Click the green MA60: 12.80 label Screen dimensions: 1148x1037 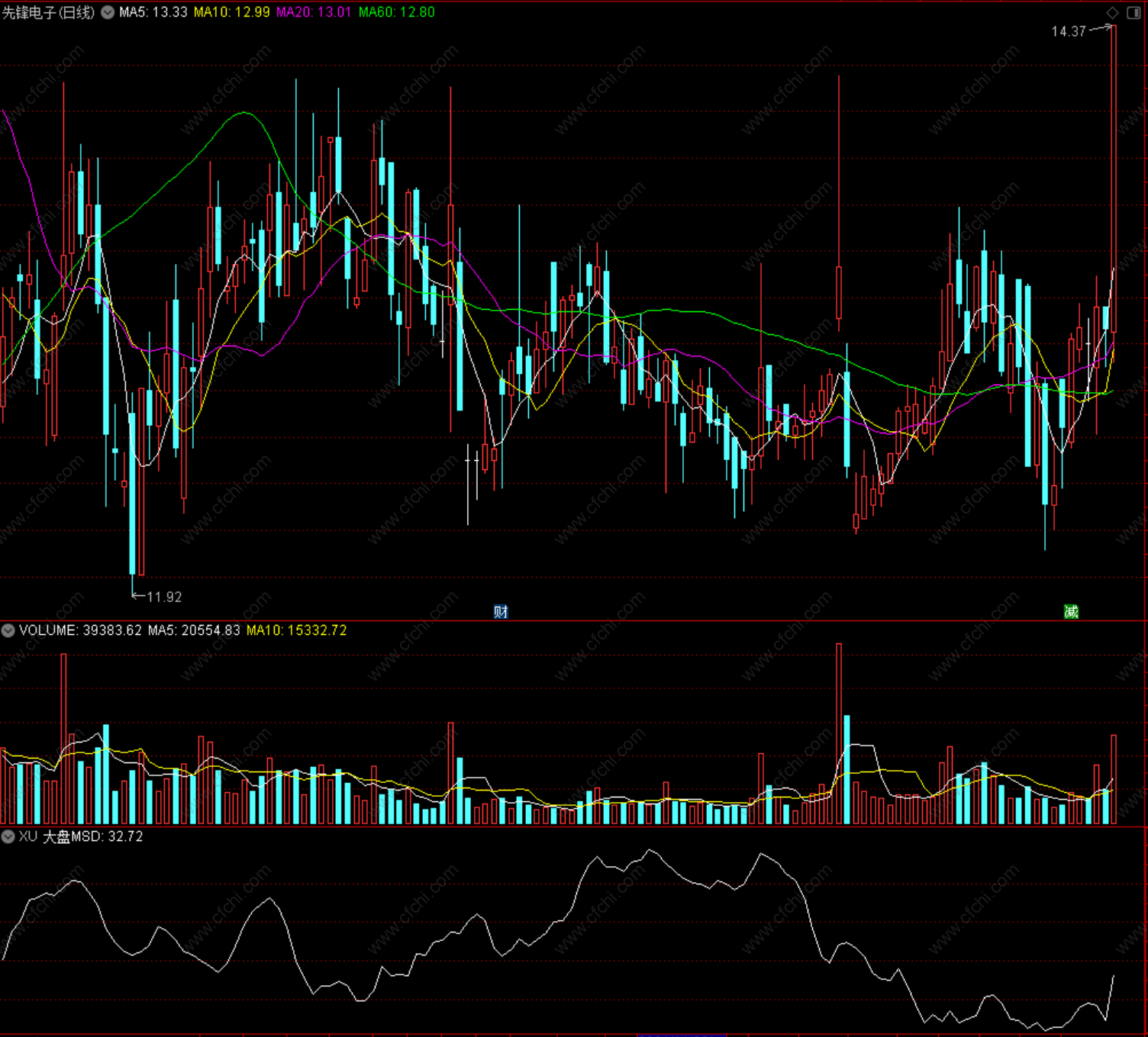pyautogui.click(x=397, y=12)
